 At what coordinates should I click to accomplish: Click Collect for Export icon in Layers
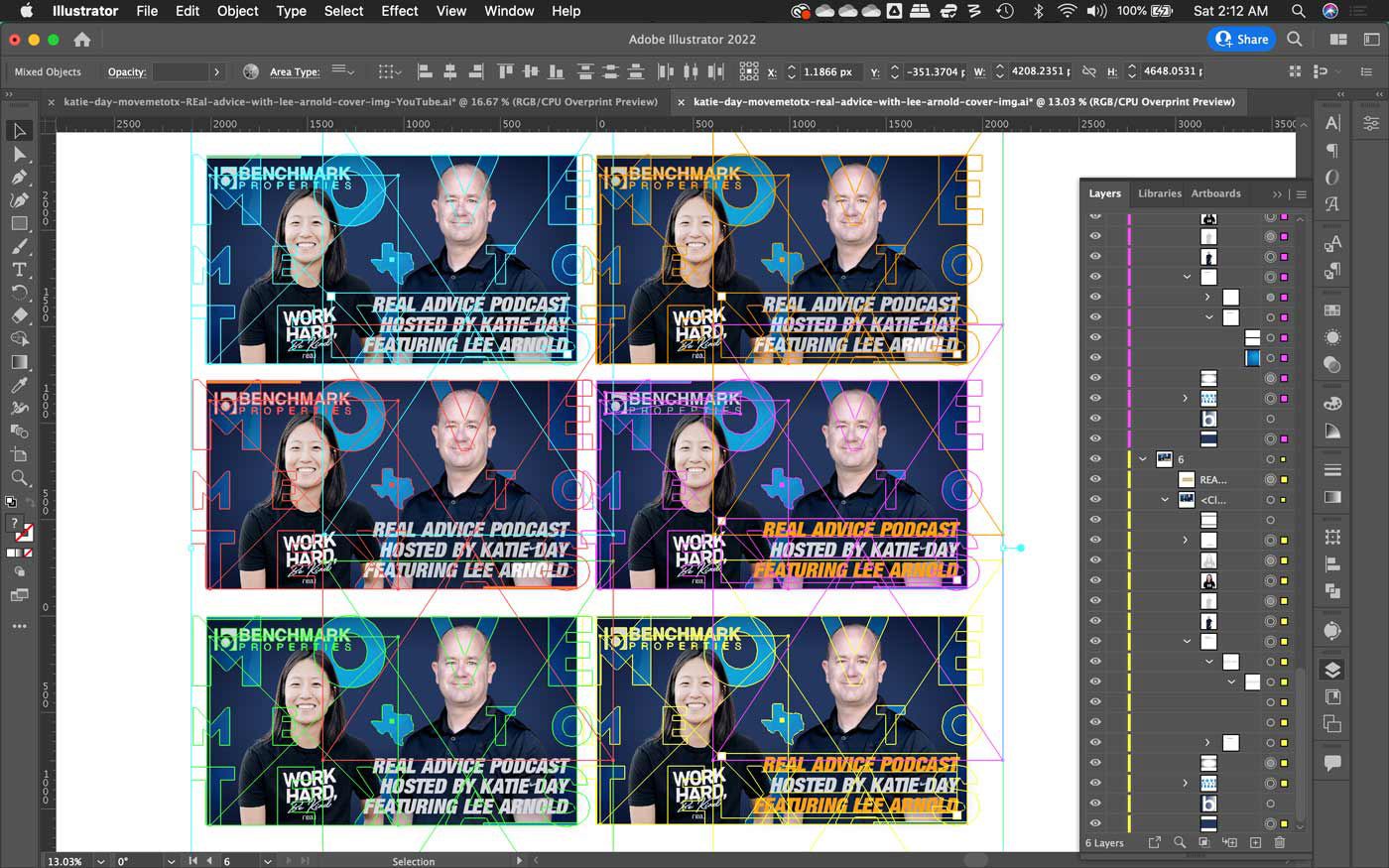[x=1155, y=842]
